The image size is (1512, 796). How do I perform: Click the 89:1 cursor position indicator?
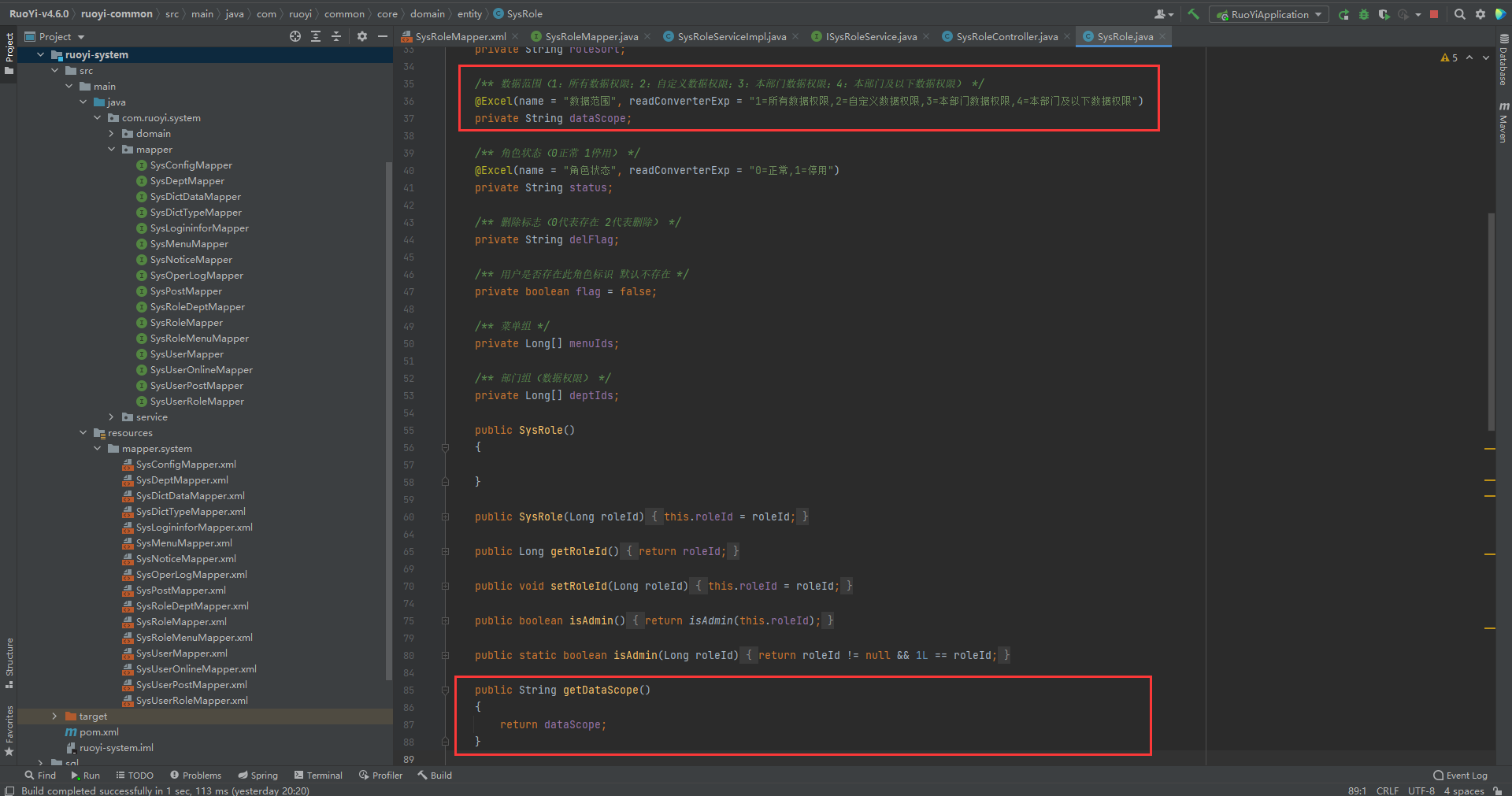click(x=1357, y=790)
